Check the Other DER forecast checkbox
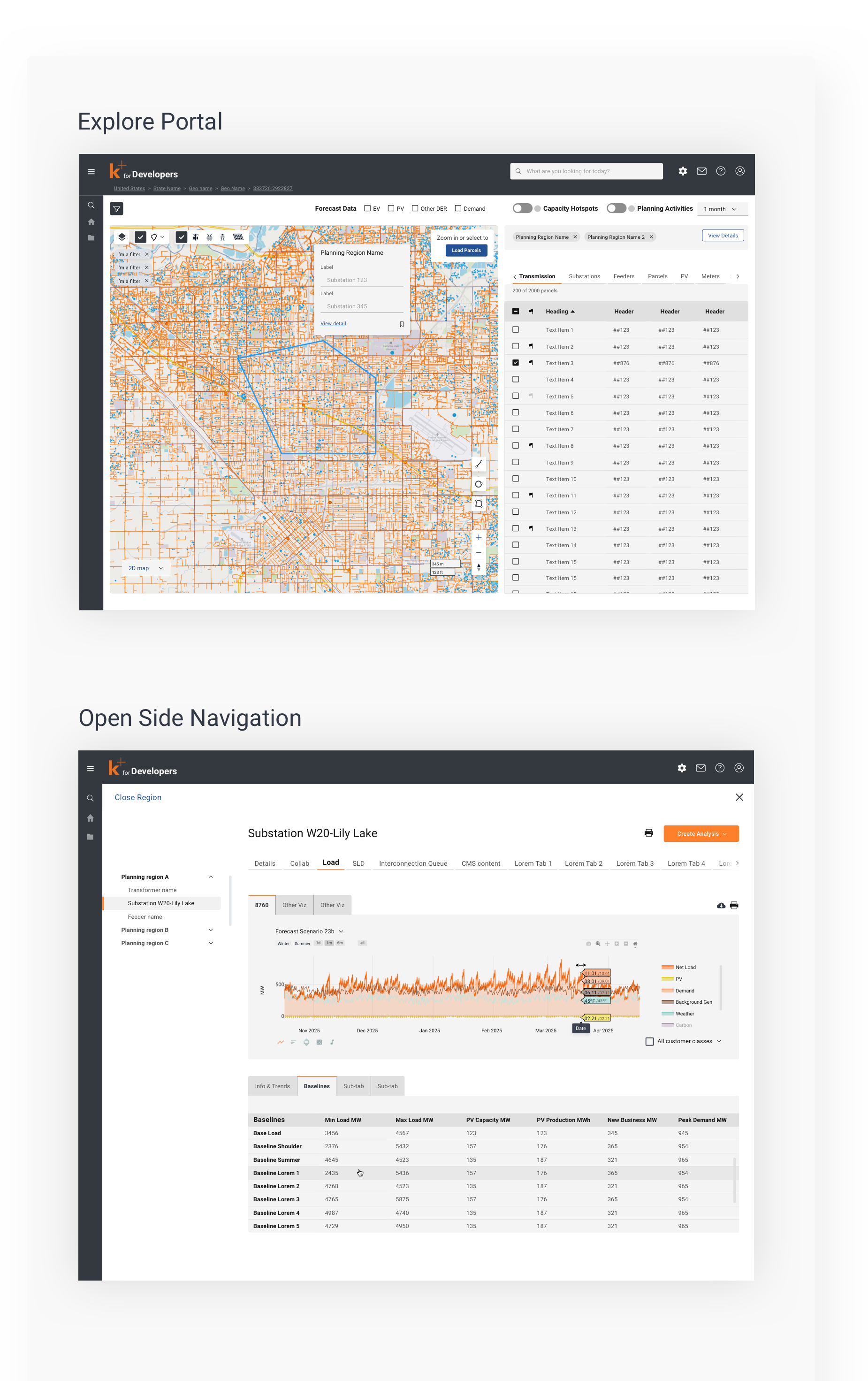The image size is (868, 1381). coord(414,208)
